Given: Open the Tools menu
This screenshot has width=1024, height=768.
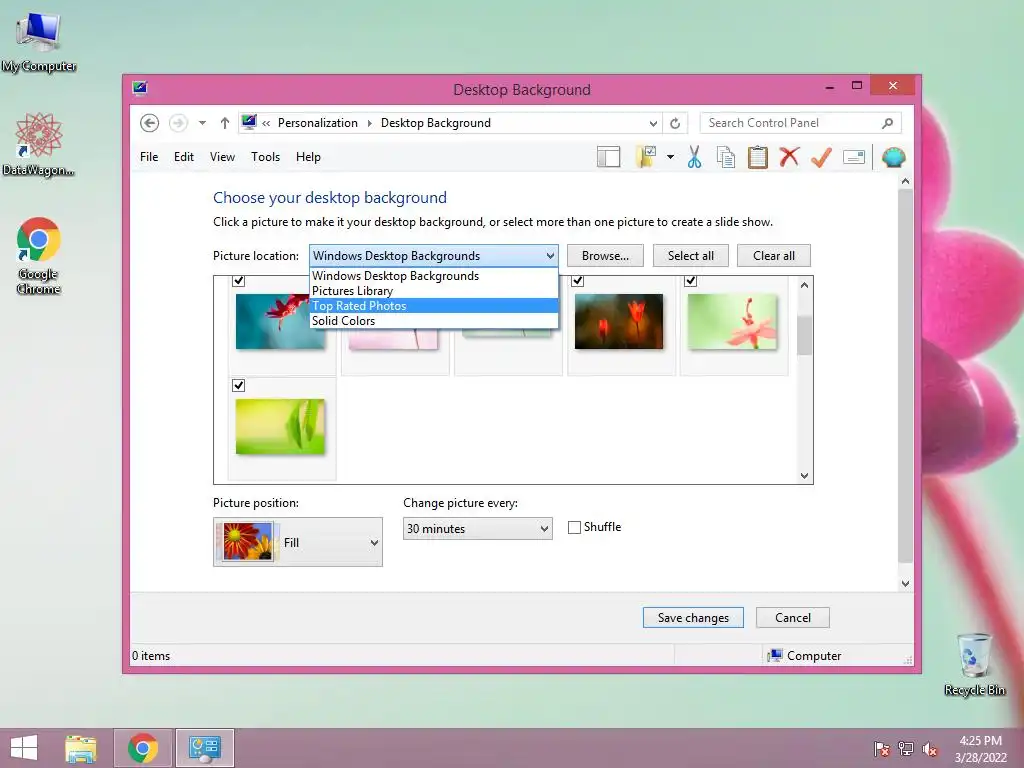Looking at the screenshot, I should click(265, 157).
